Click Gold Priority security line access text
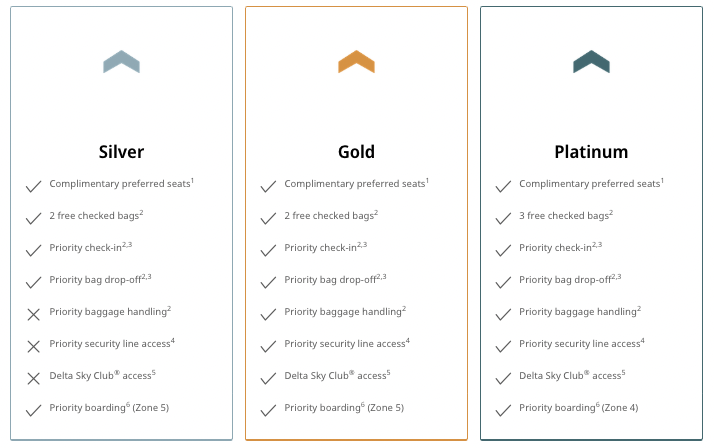Image resolution: width=714 pixels, height=448 pixels. 346,344
